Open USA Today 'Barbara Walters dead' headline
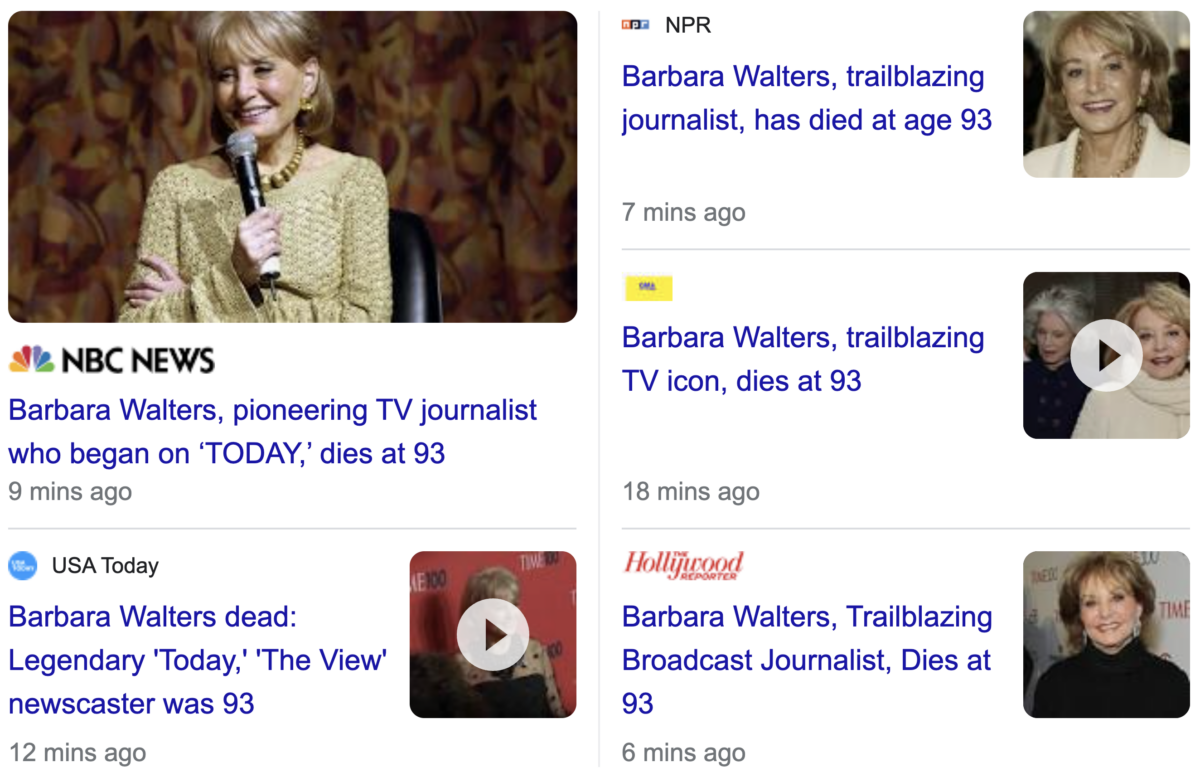Image resolution: width=1200 pixels, height=777 pixels. coord(198,660)
